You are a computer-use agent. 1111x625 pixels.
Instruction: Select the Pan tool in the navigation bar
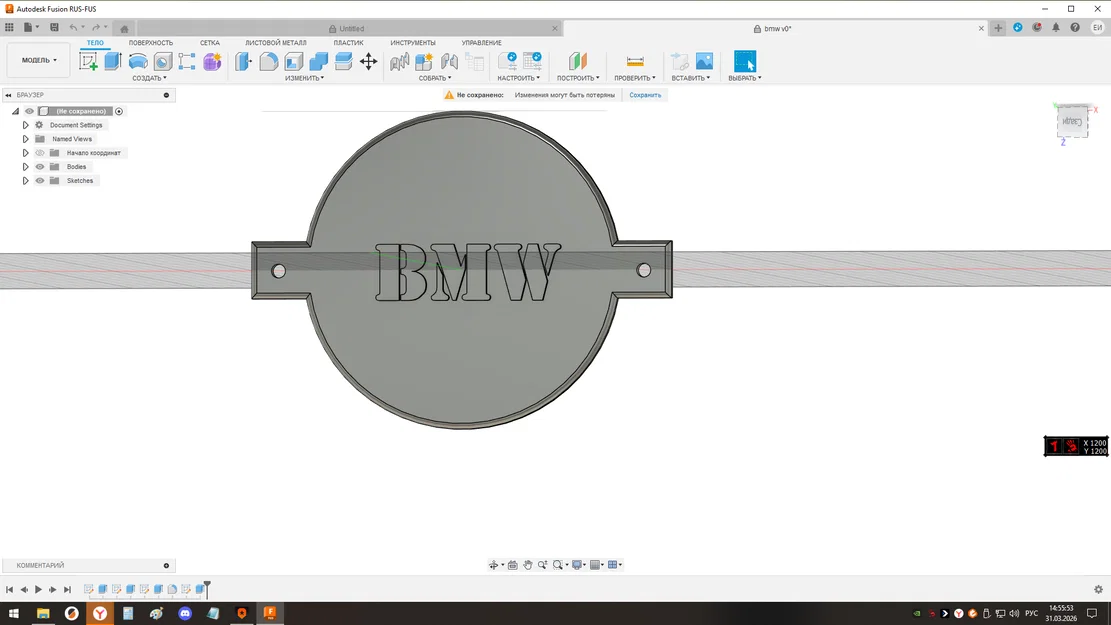pyautogui.click(x=528, y=565)
